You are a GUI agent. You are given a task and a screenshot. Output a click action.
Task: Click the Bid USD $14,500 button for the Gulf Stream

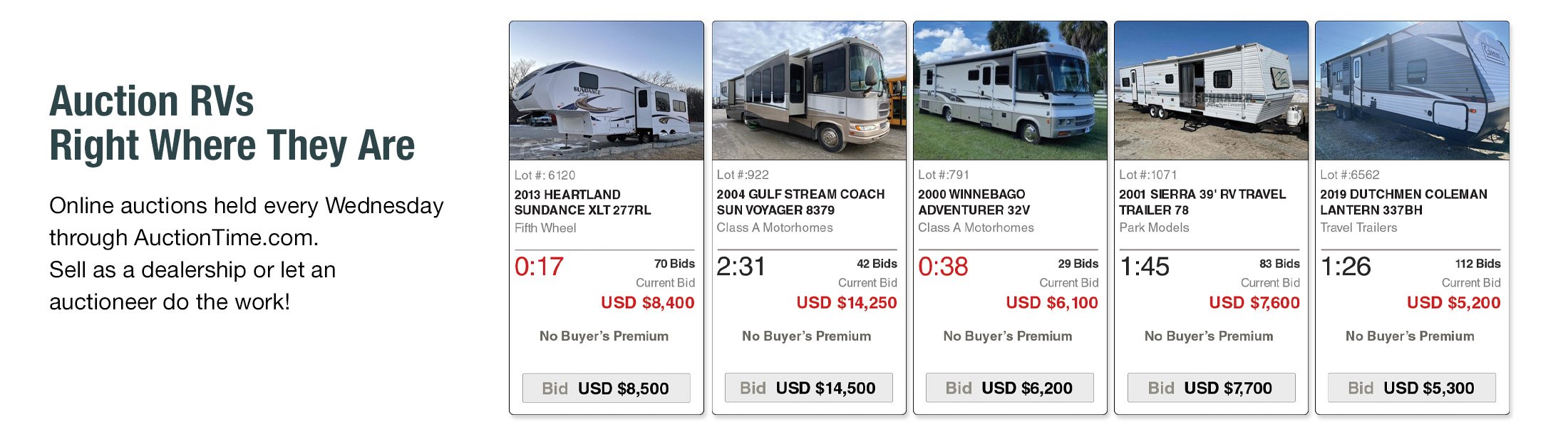point(809,388)
